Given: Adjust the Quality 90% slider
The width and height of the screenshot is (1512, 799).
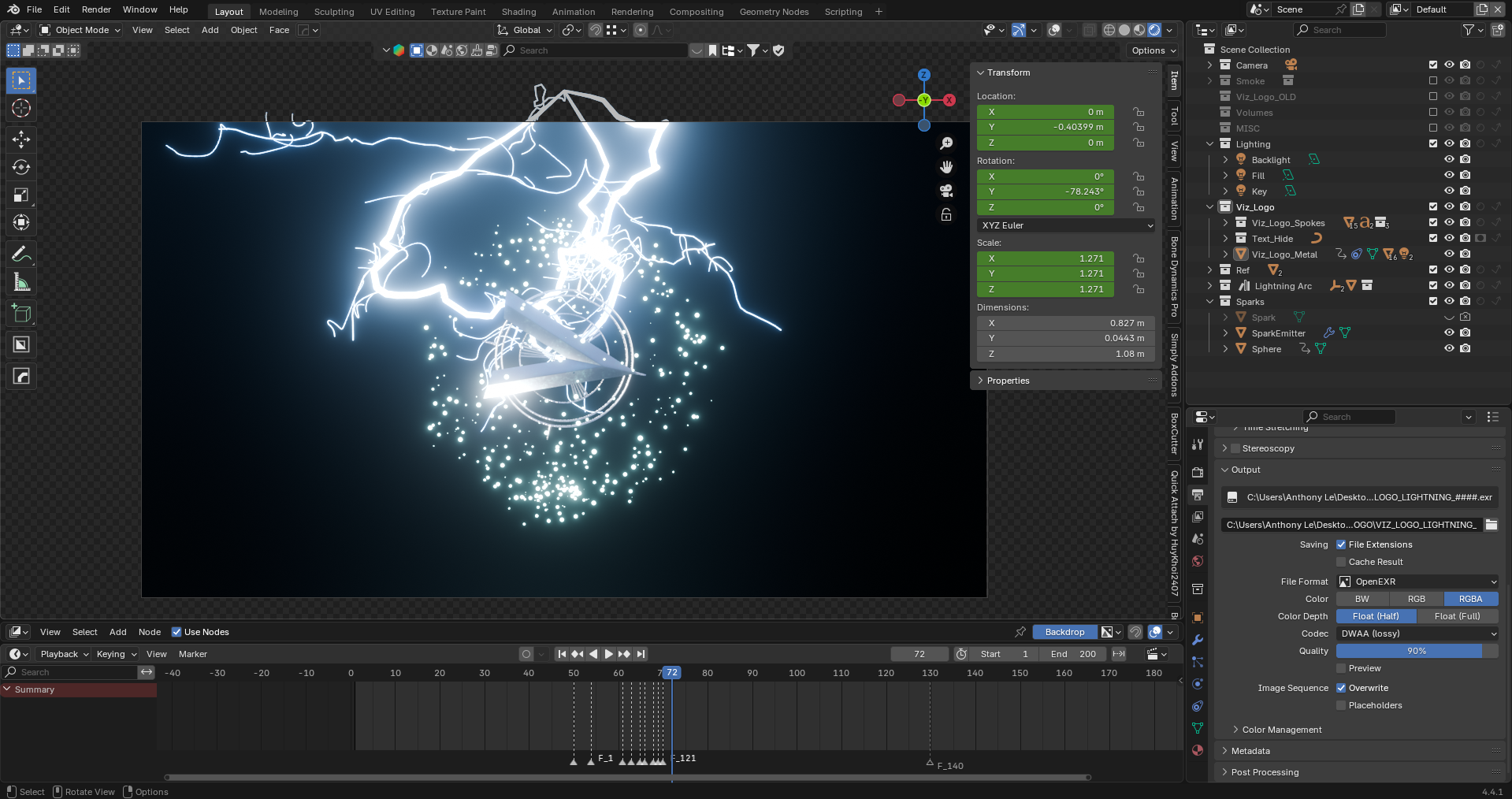Looking at the screenshot, I should click(x=1416, y=651).
